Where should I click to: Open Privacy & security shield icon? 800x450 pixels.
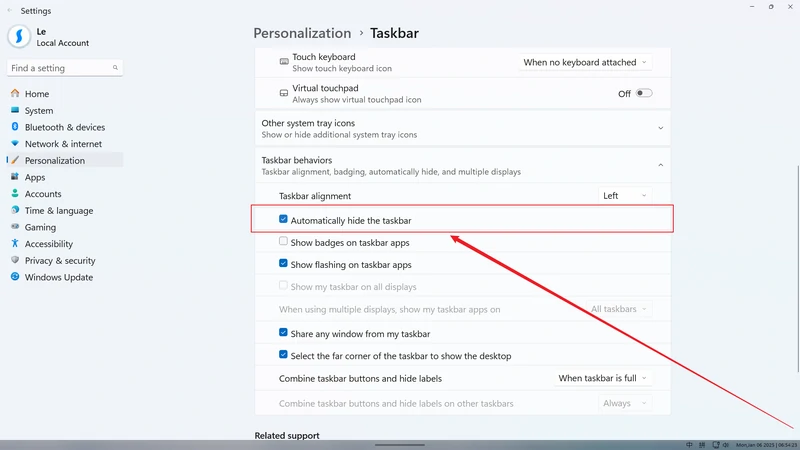point(14,260)
